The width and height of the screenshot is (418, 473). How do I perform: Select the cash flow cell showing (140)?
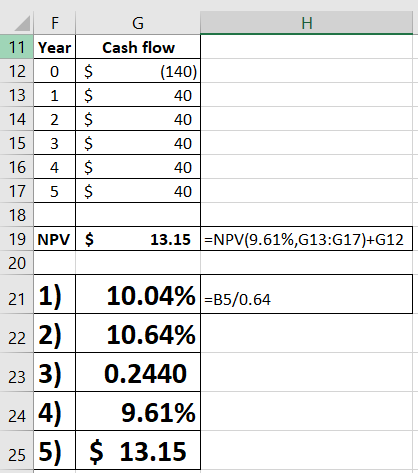[138, 71]
